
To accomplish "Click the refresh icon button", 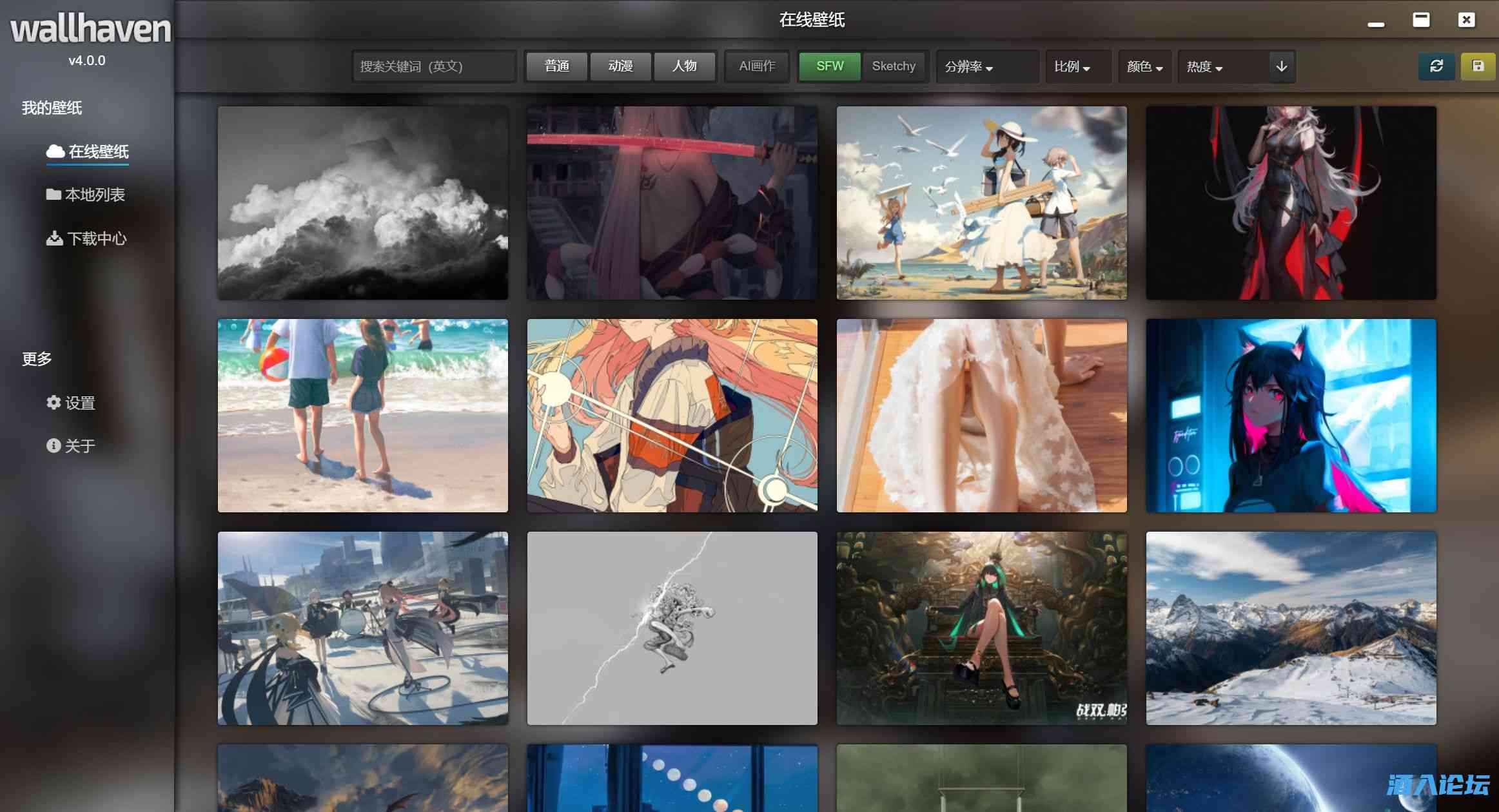I will (1436, 66).
